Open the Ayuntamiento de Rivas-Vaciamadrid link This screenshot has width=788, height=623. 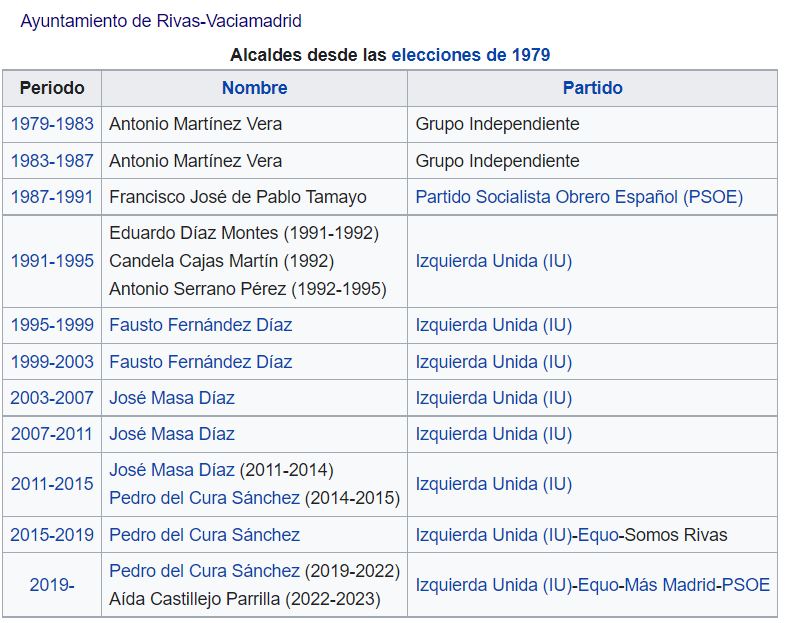161,21
